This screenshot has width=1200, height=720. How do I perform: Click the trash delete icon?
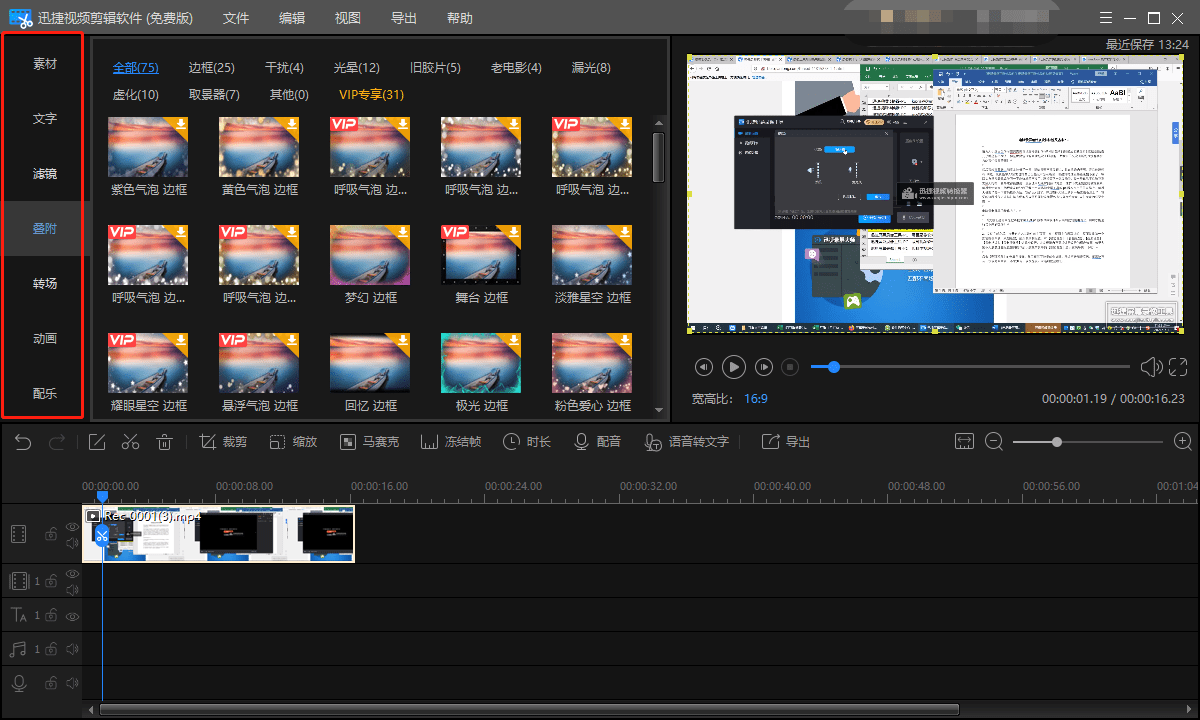(165, 442)
